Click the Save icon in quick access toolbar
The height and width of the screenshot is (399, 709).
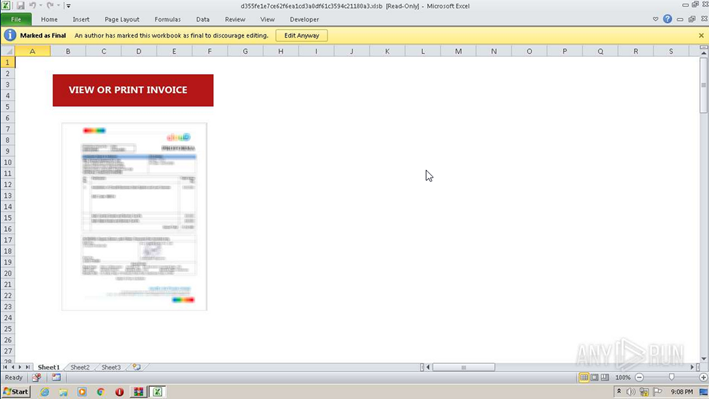click(x=20, y=6)
